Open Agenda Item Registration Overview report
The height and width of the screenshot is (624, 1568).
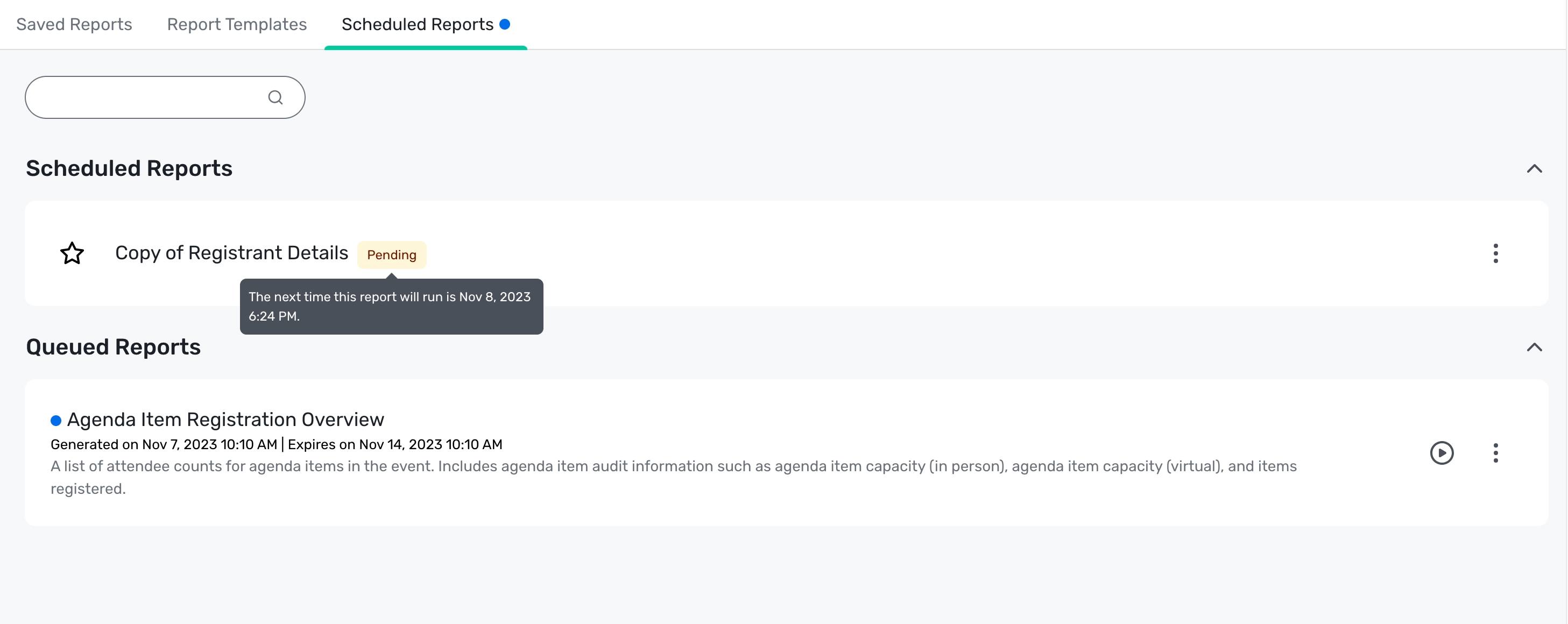(225, 420)
